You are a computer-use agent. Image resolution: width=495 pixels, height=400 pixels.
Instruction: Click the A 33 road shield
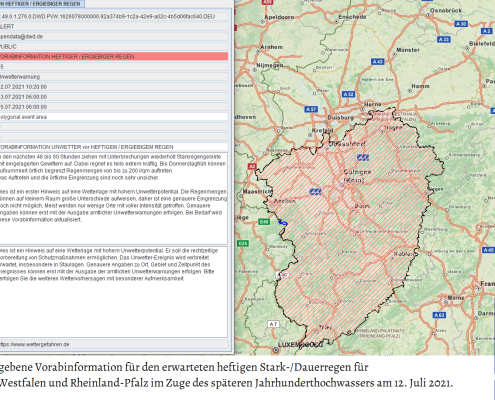(x=444, y=39)
